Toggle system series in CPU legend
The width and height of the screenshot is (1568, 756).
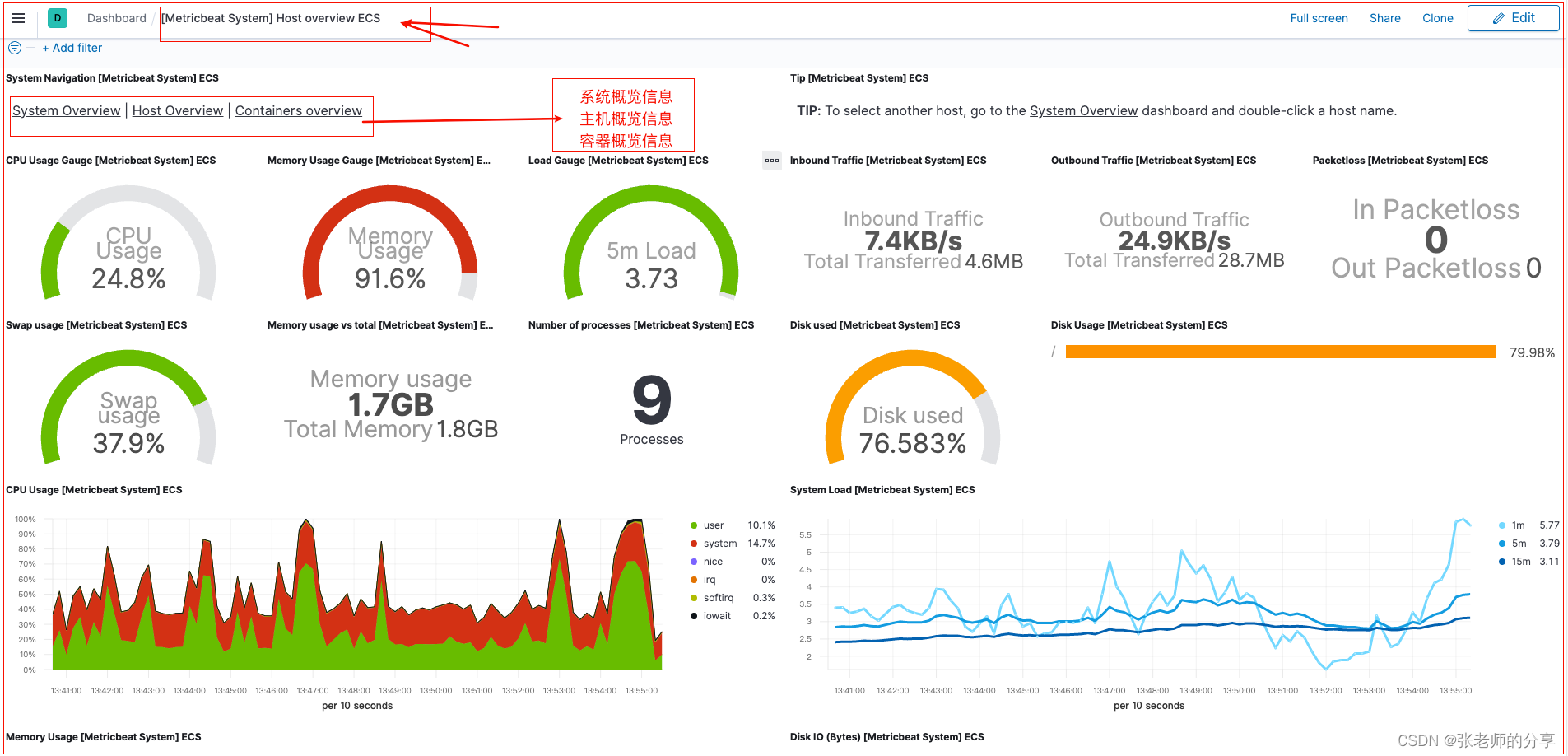[719, 544]
